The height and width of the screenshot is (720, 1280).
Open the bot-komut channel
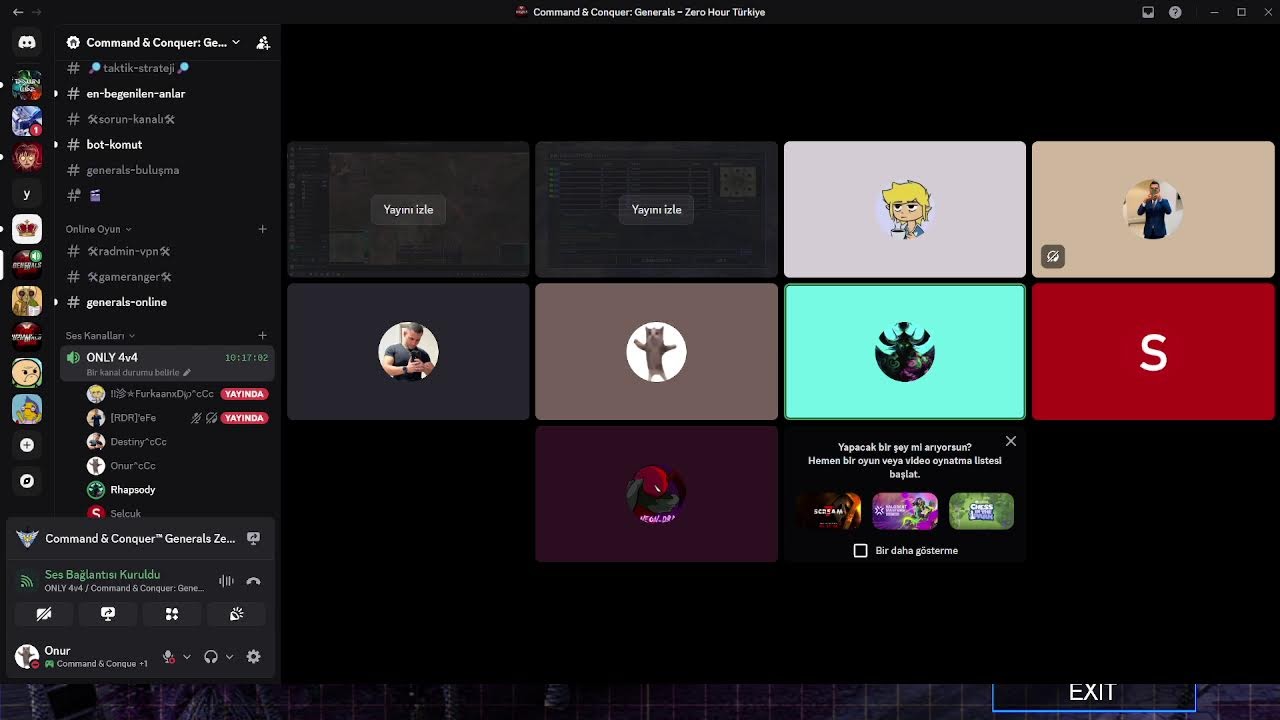168,145
